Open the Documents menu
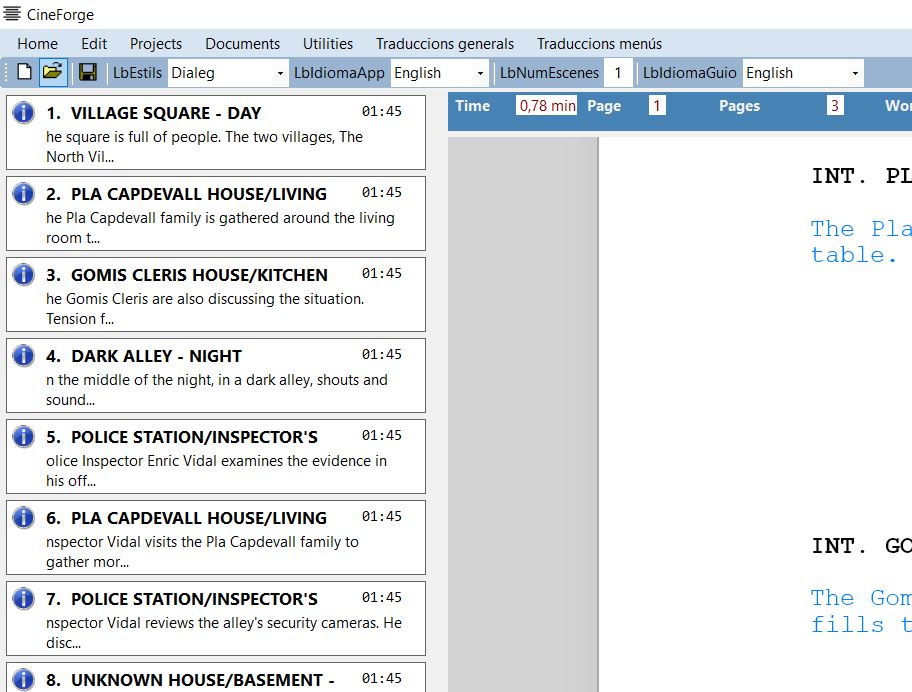The height and width of the screenshot is (692, 912). [x=243, y=44]
